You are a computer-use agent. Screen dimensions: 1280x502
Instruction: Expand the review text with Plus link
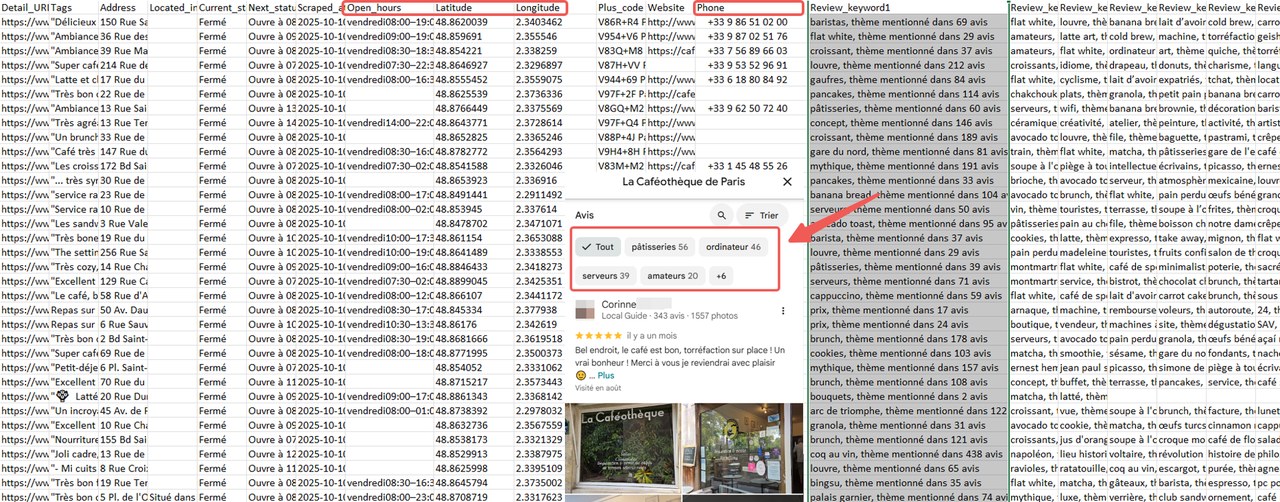point(607,375)
